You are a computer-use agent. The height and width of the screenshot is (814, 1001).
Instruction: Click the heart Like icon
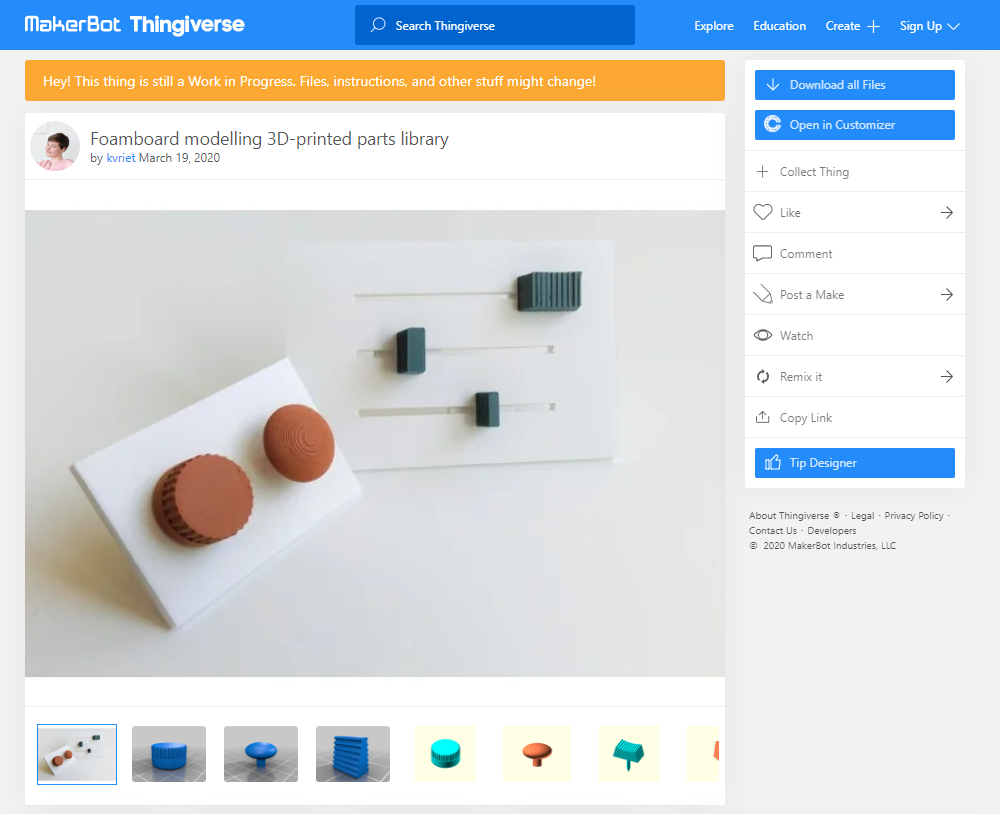tap(763, 212)
